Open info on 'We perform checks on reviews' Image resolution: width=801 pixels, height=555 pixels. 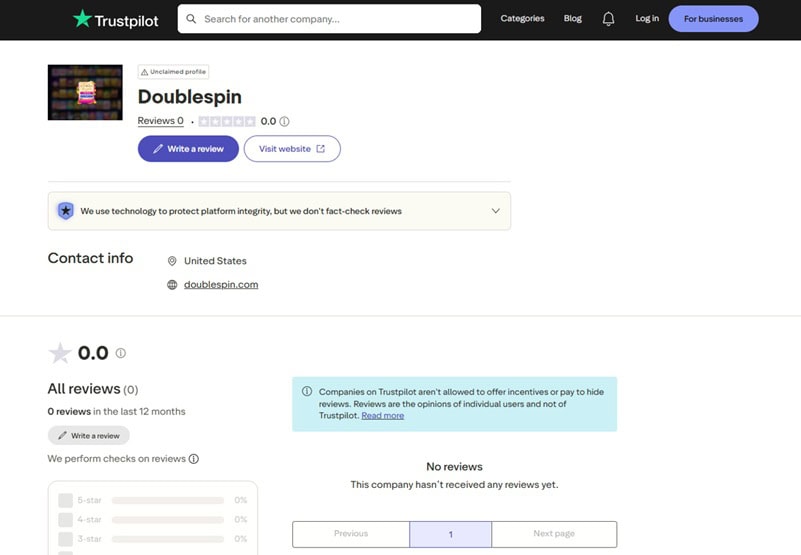point(194,459)
